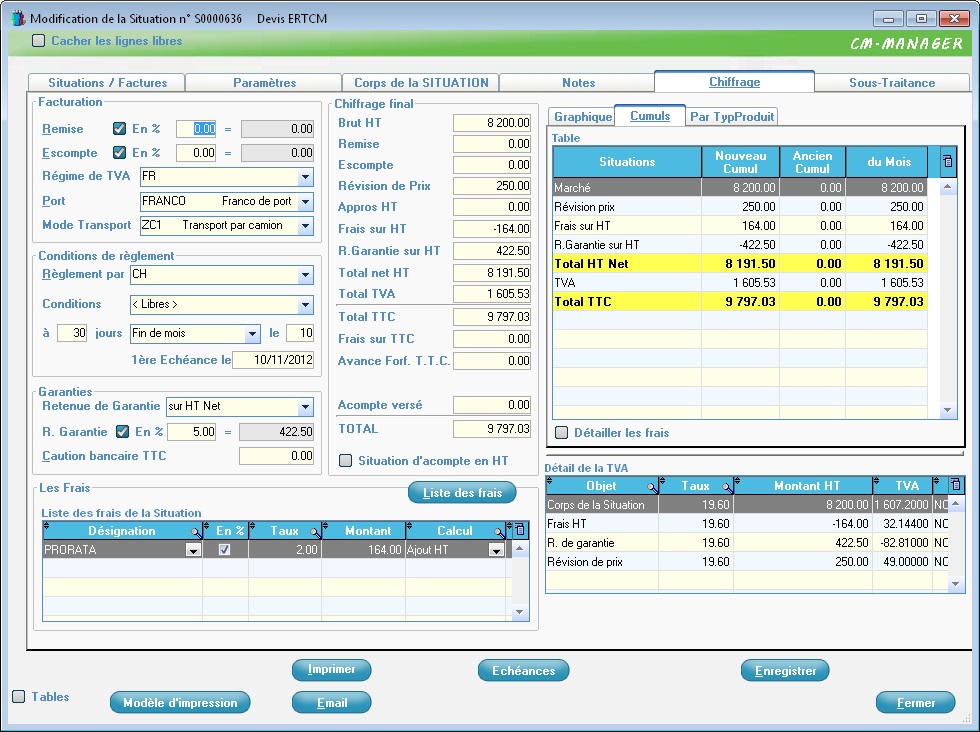Switch to Paramètres tab
The height and width of the screenshot is (732, 980).
(264, 83)
